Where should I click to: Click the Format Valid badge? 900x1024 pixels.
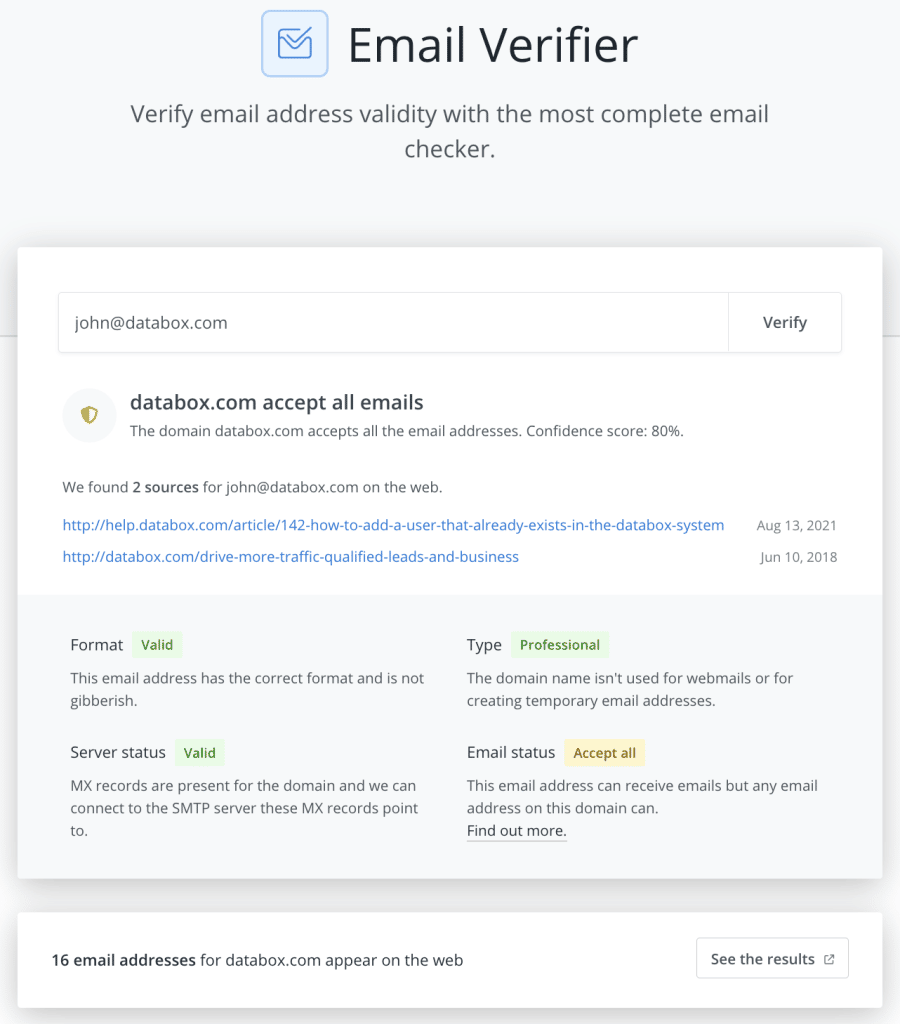click(157, 645)
